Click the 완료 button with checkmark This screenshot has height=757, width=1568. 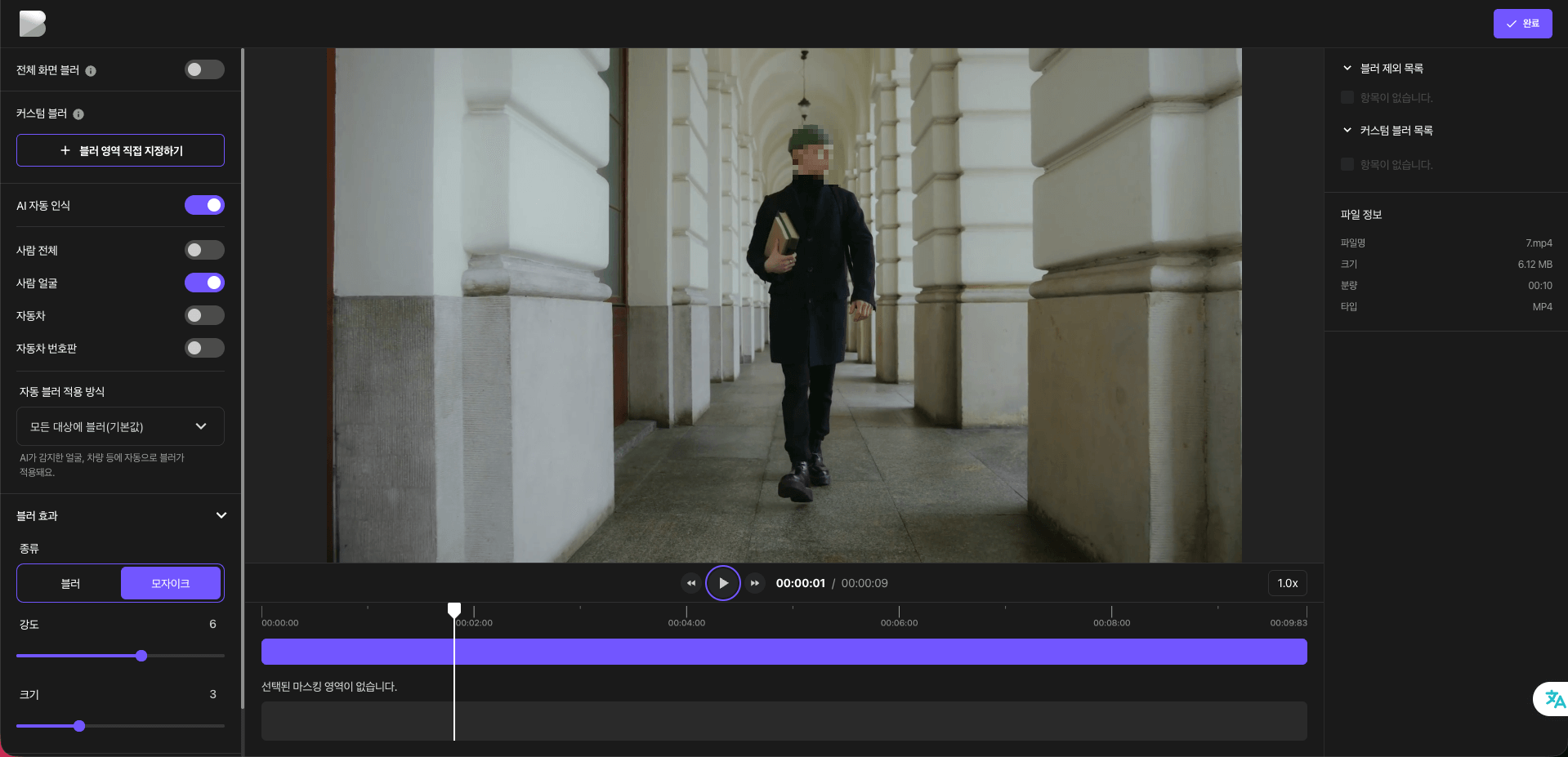point(1522,24)
